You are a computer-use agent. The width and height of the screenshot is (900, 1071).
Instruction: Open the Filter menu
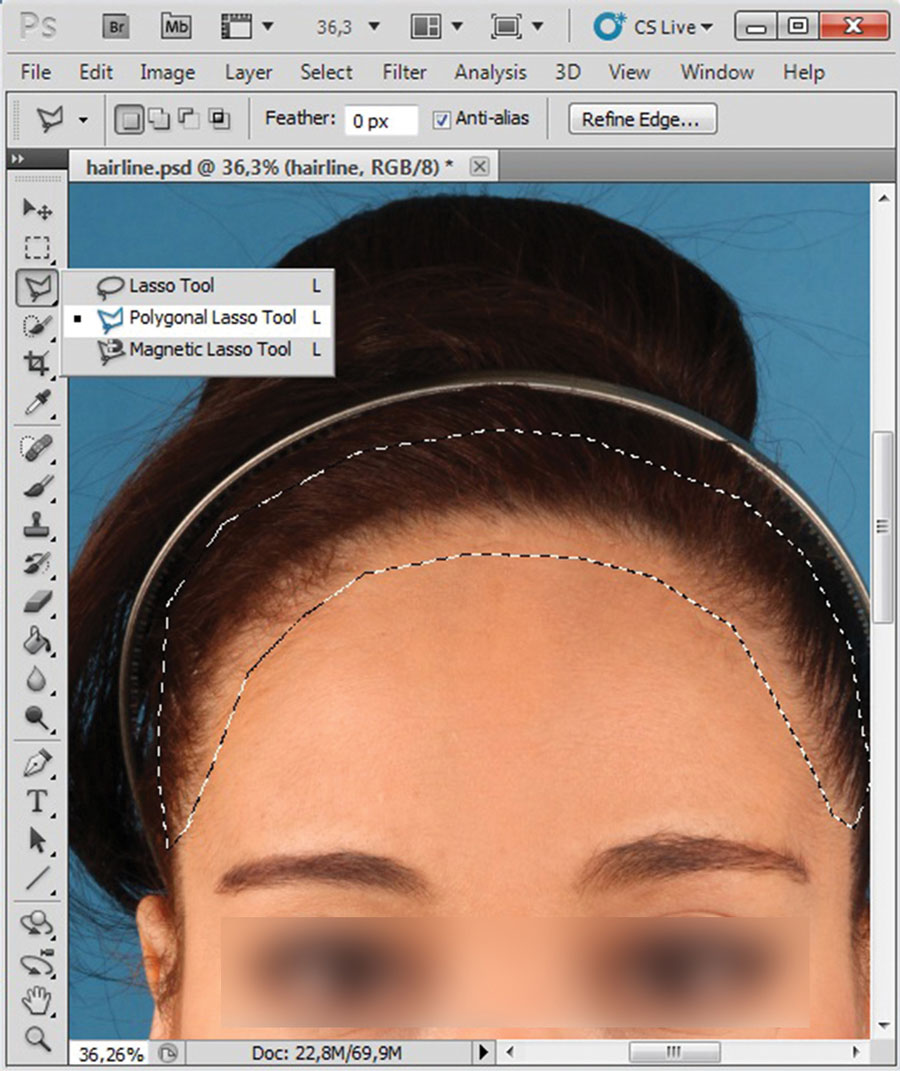click(404, 72)
